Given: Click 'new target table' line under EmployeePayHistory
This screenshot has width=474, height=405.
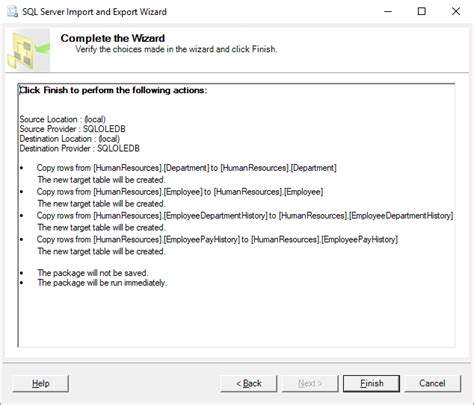Looking at the screenshot, I should [101, 251].
